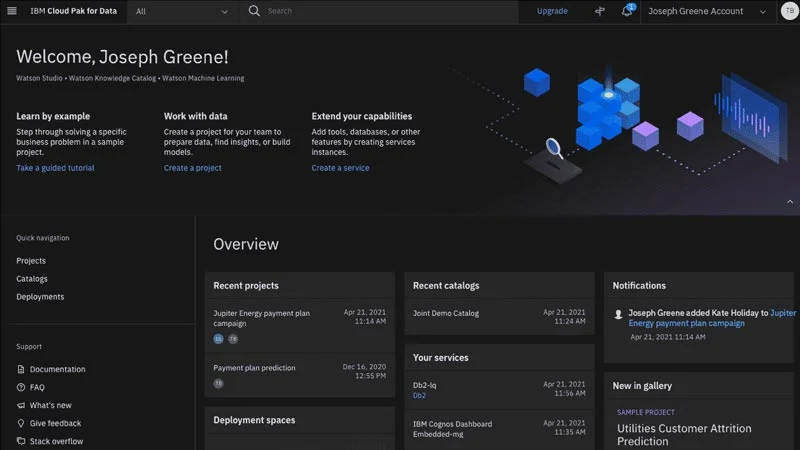Collapse the welcome banner with chevron
800x450 pixels.
pyautogui.click(x=789, y=201)
